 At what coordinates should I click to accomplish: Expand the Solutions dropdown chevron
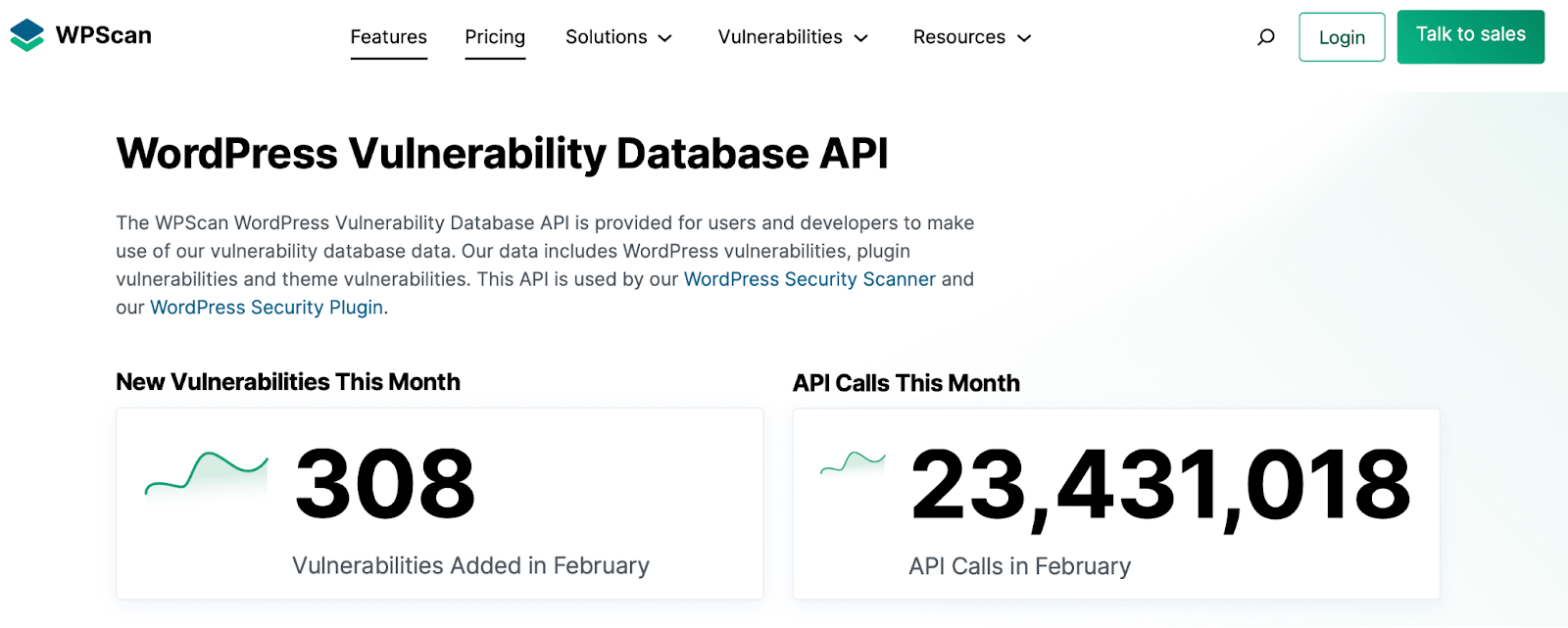pyautogui.click(x=665, y=38)
